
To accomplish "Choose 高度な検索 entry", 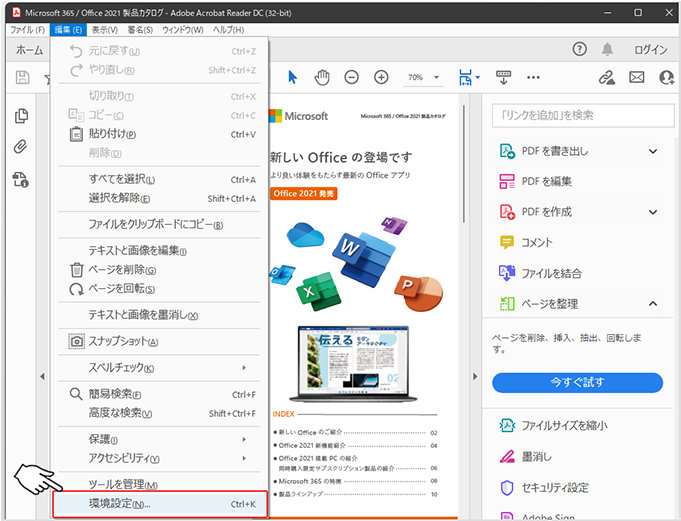I will (x=159, y=413).
